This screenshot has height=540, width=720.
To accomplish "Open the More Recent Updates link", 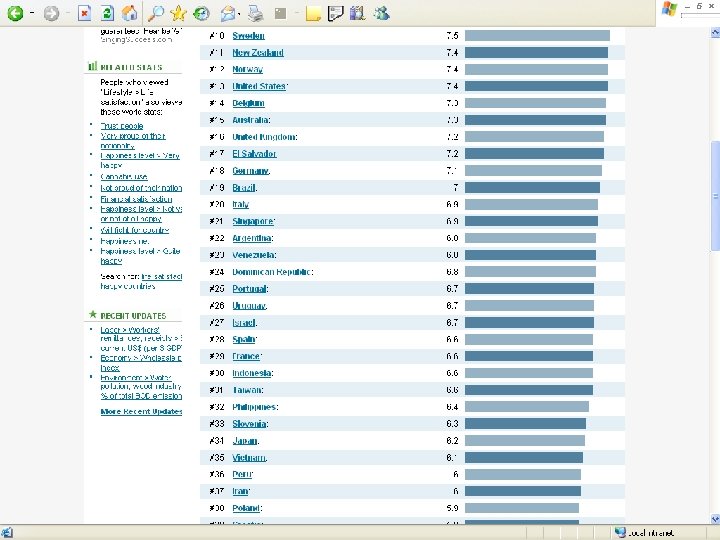I will click(x=141, y=411).
